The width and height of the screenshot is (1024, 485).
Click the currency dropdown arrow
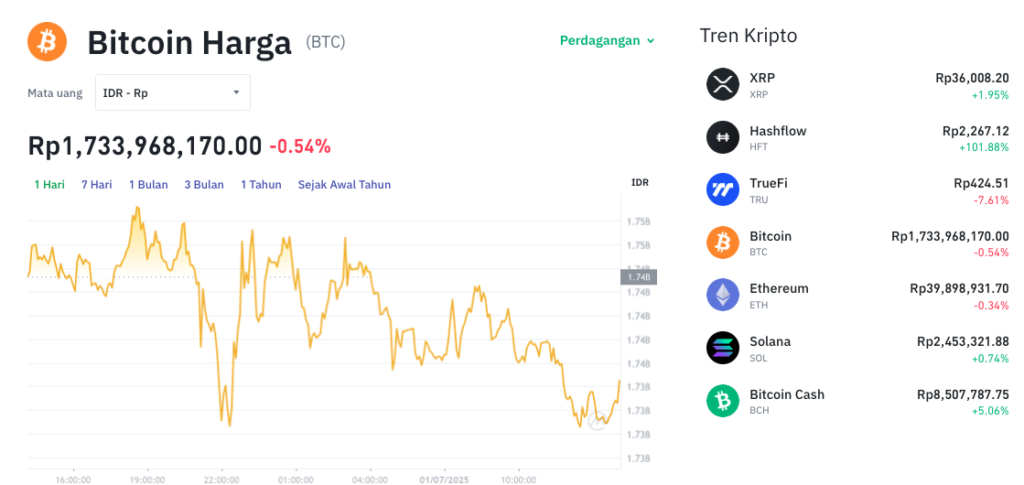236,93
